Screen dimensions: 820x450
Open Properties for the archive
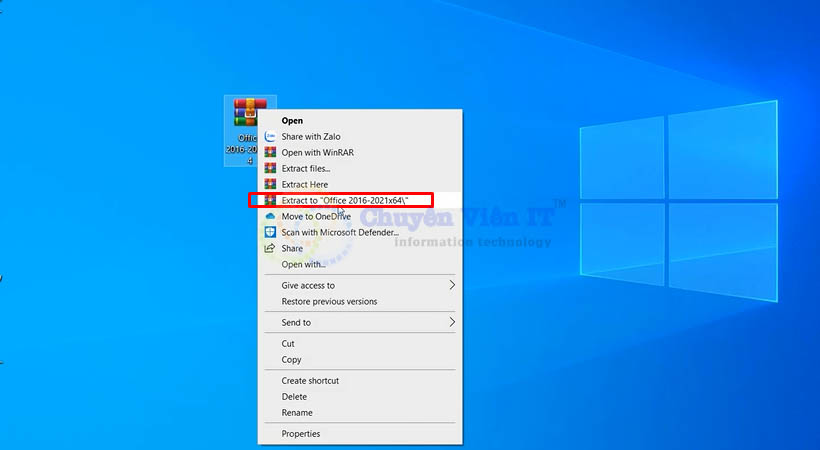(301, 434)
